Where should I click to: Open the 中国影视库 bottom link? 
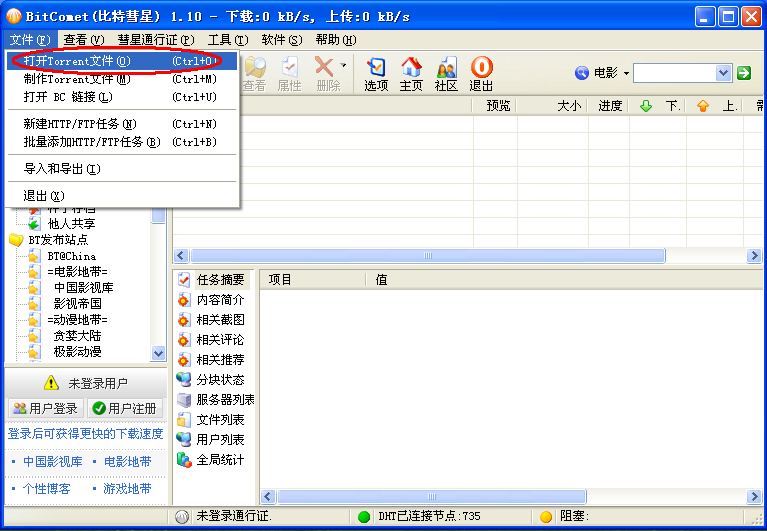click(x=53, y=462)
